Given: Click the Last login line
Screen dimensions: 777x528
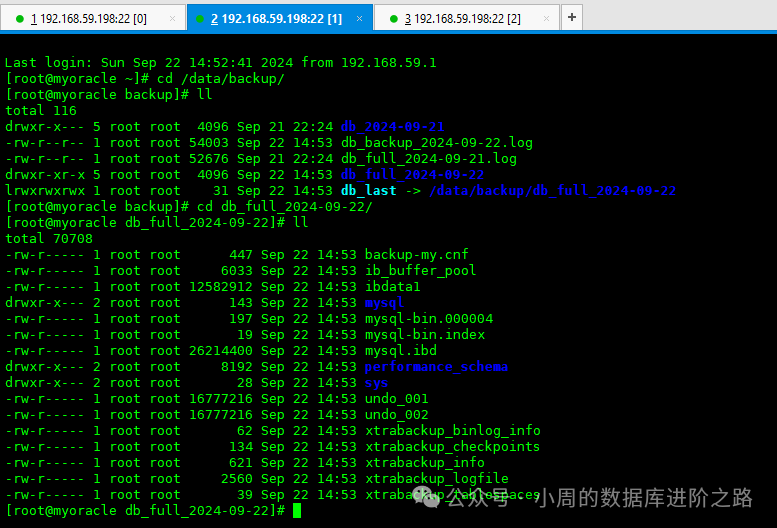Looking at the screenshot, I should [x=221, y=62].
